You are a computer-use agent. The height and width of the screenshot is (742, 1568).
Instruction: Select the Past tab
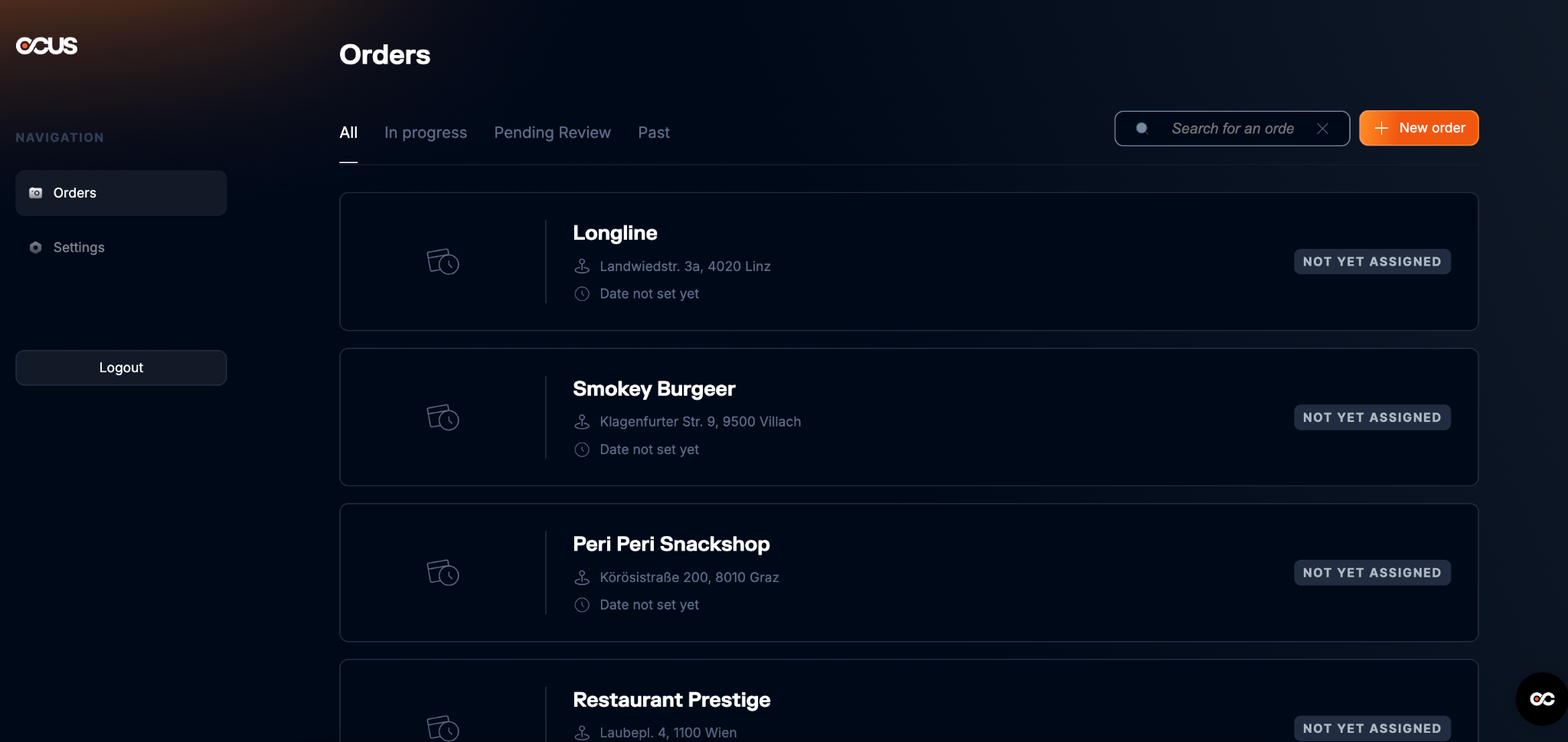pyautogui.click(x=653, y=132)
